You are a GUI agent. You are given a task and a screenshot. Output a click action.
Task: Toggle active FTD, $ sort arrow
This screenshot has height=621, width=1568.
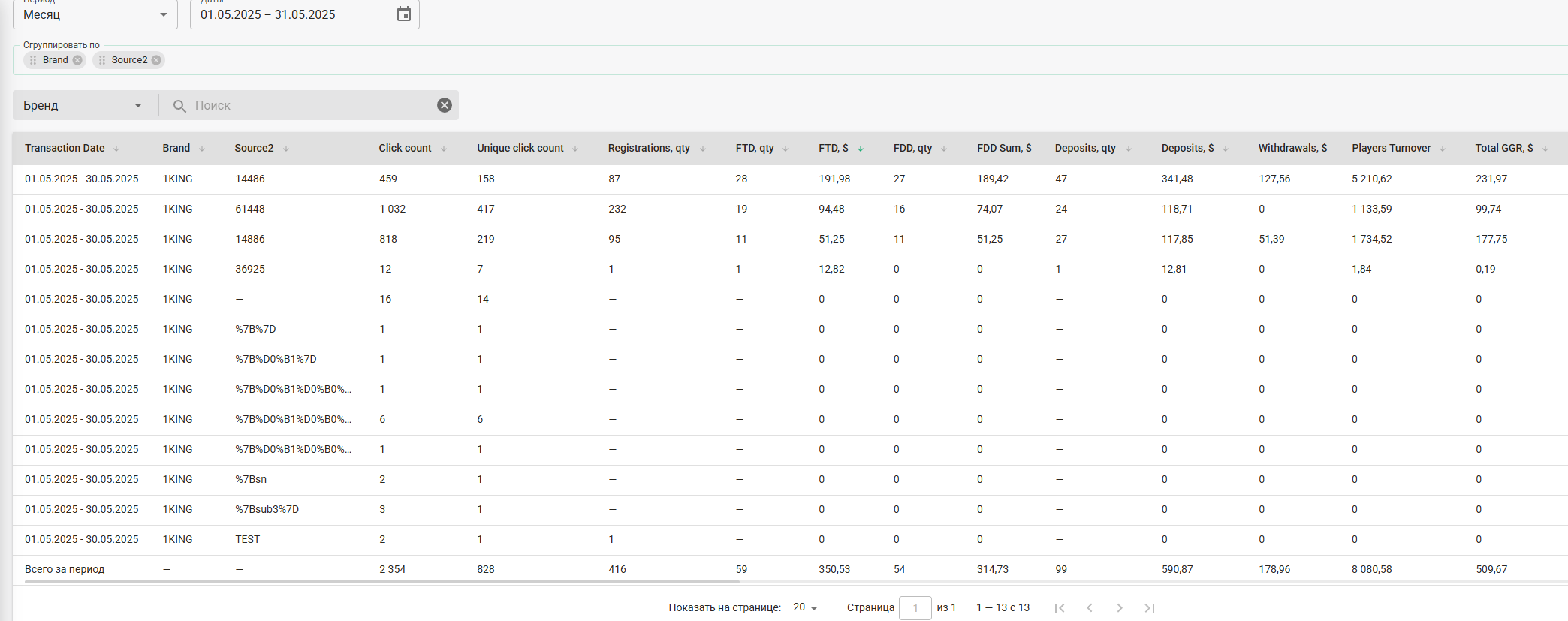click(x=861, y=149)
